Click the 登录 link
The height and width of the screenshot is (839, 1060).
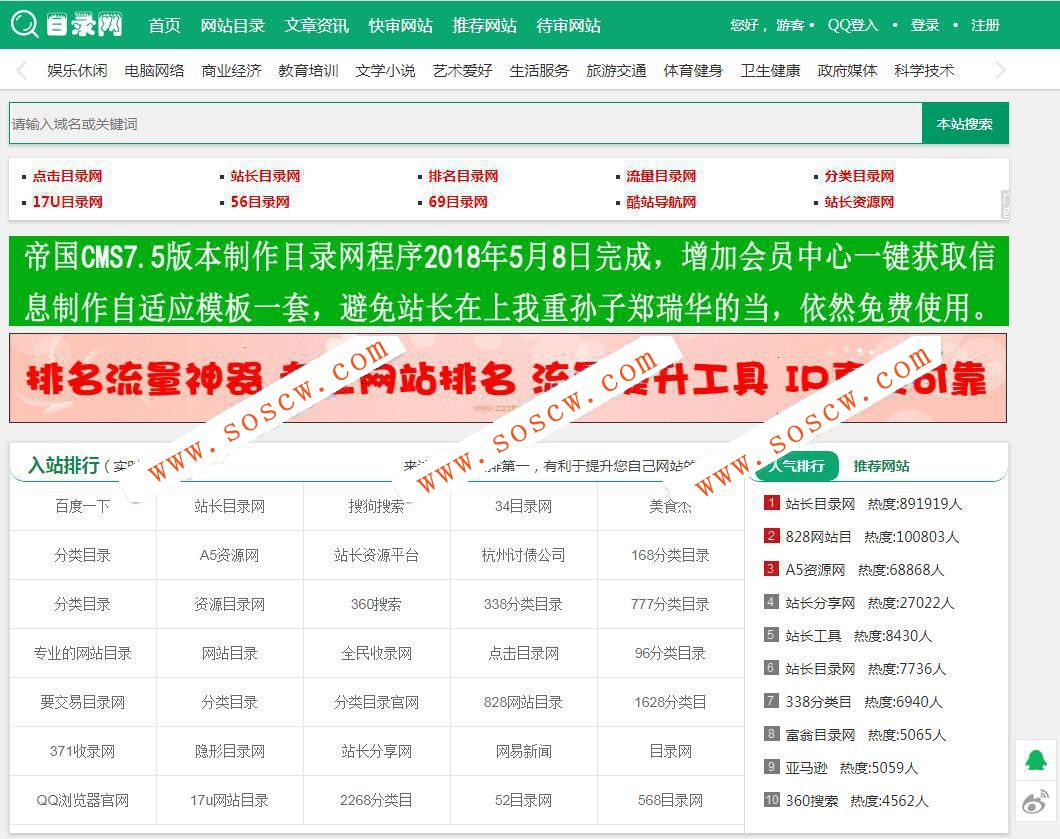pos(924,26)
